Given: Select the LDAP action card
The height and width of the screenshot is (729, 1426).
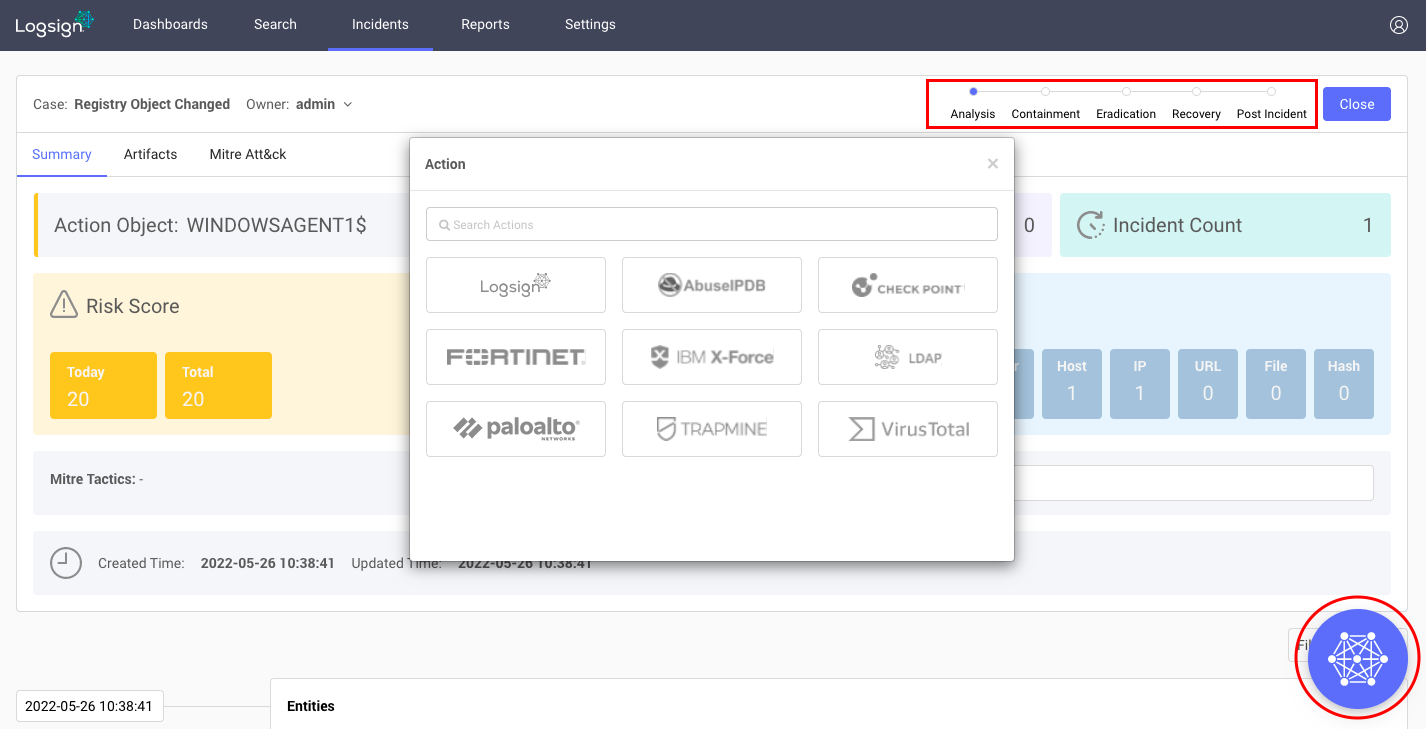Looking at the screenshot, I should click(908, 357).
